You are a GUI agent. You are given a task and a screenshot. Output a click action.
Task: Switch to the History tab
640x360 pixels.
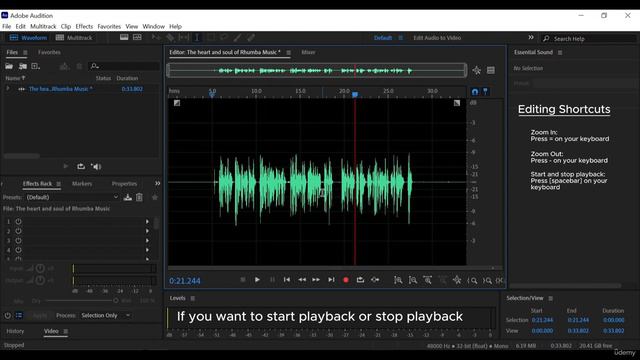[x=15, y=331]
